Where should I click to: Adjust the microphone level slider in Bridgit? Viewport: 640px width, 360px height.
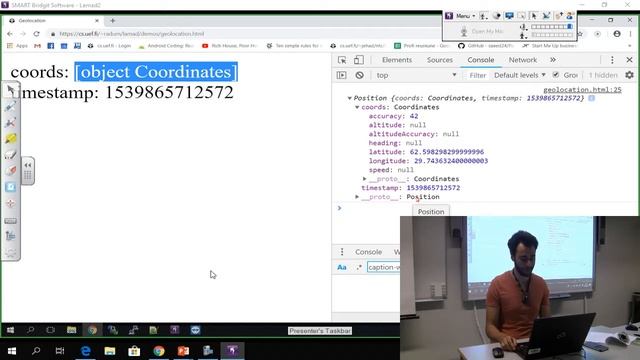(x=551, y=27)
